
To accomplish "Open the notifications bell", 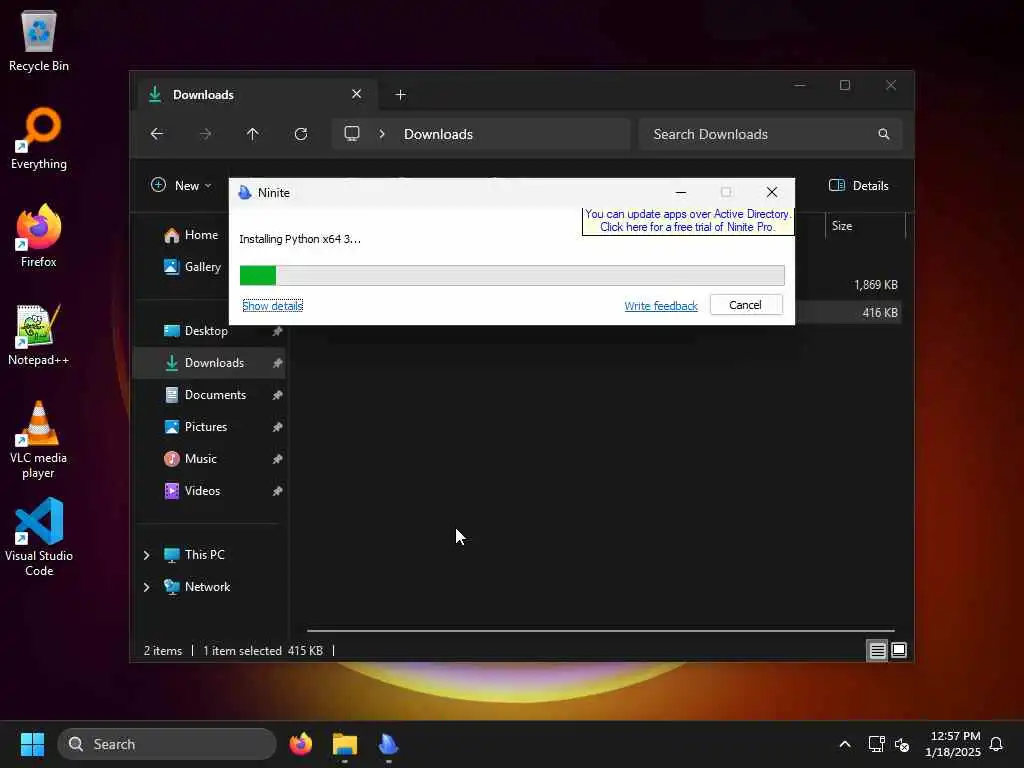I will click(x=996, y=744).
